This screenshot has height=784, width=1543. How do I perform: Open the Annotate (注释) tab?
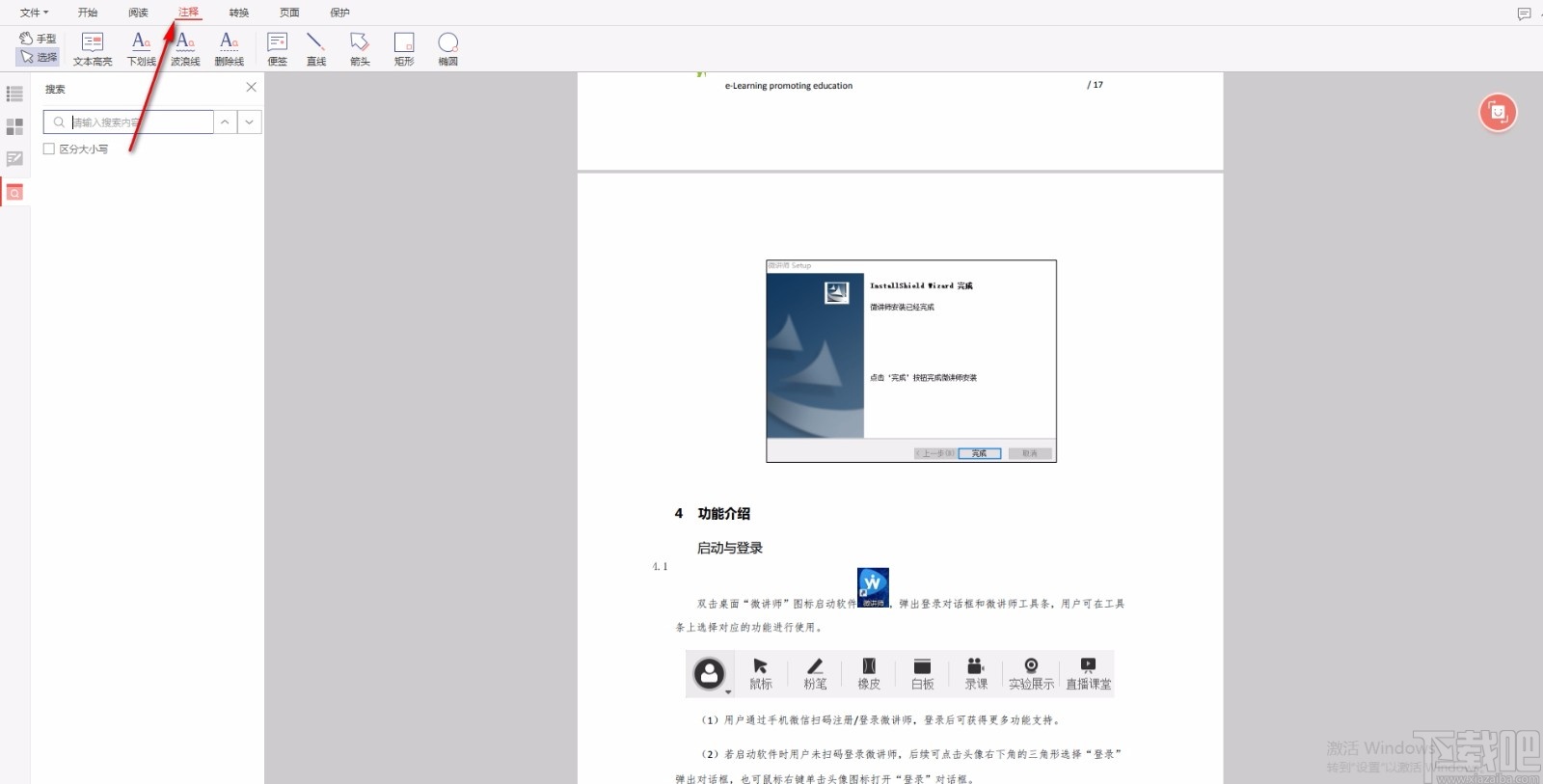pyautogui.click(x=188, y=13)
